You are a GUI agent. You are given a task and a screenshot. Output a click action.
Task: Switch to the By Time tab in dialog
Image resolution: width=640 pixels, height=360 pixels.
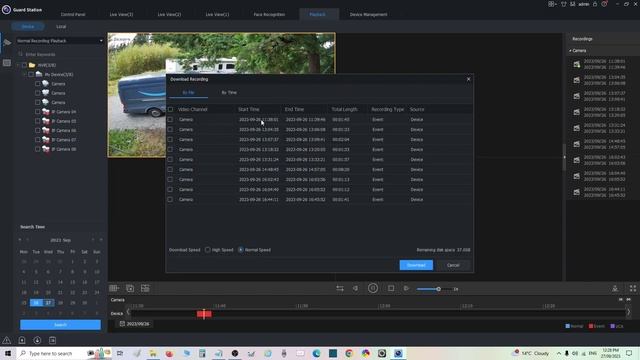point(229,93)
